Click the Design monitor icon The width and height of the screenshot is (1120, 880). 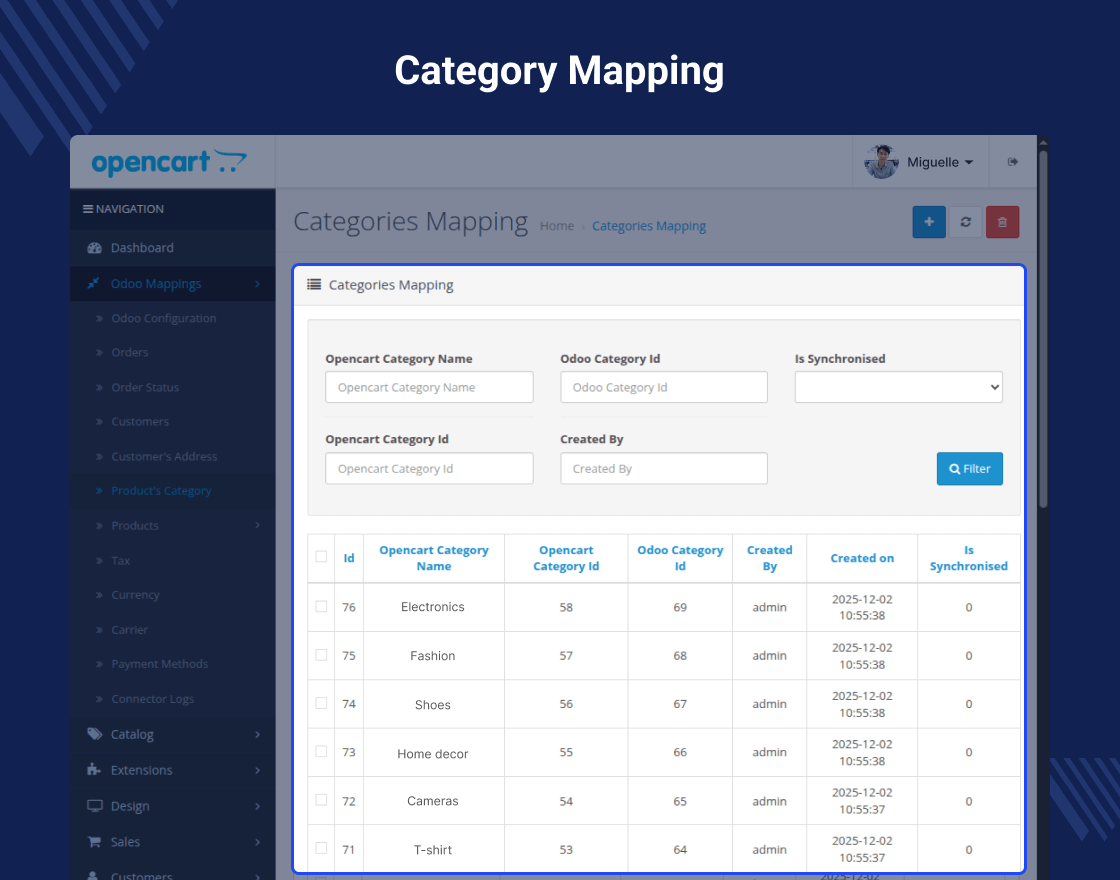[94, 806]
